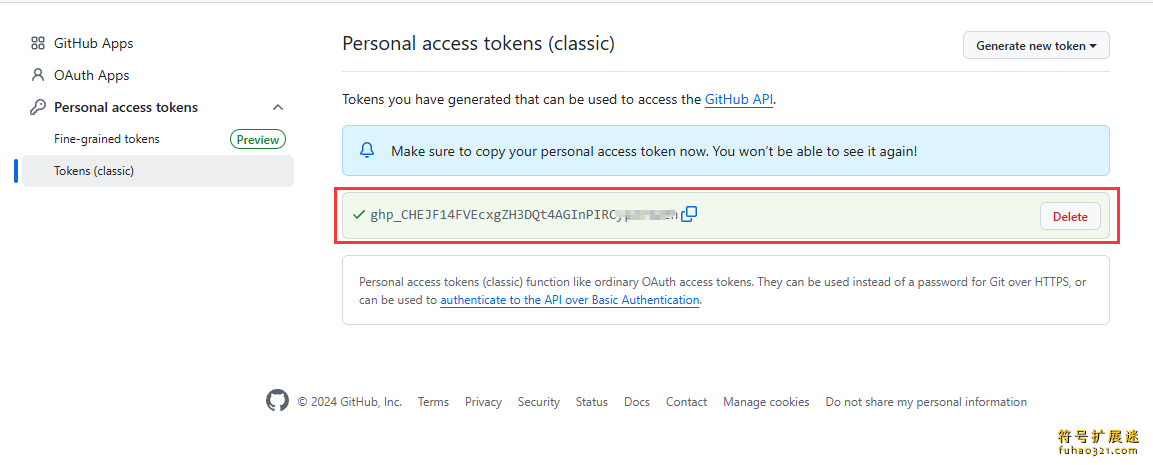Open the Manage cookies footer link
The width and height of the screenshot is (1153, 465).
pyautogui.click(x=766, y=402)
